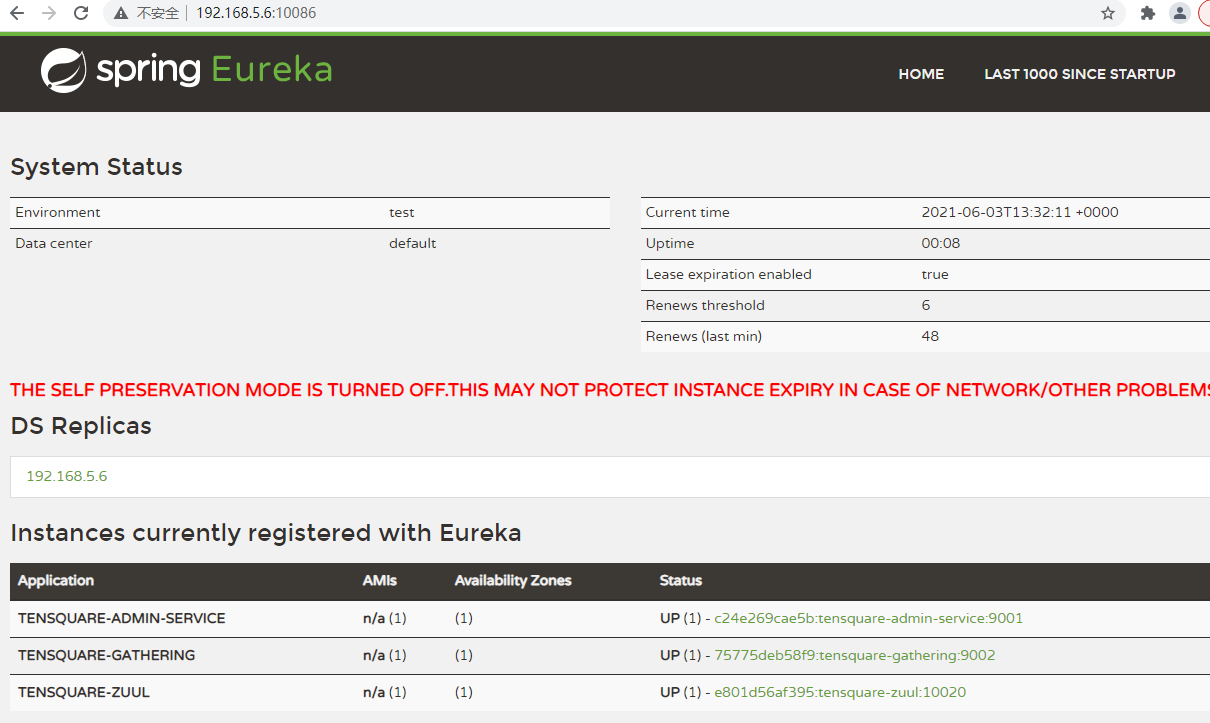Click the Current time label
This screenshot has width=1210, height=723.
[688, 212]
